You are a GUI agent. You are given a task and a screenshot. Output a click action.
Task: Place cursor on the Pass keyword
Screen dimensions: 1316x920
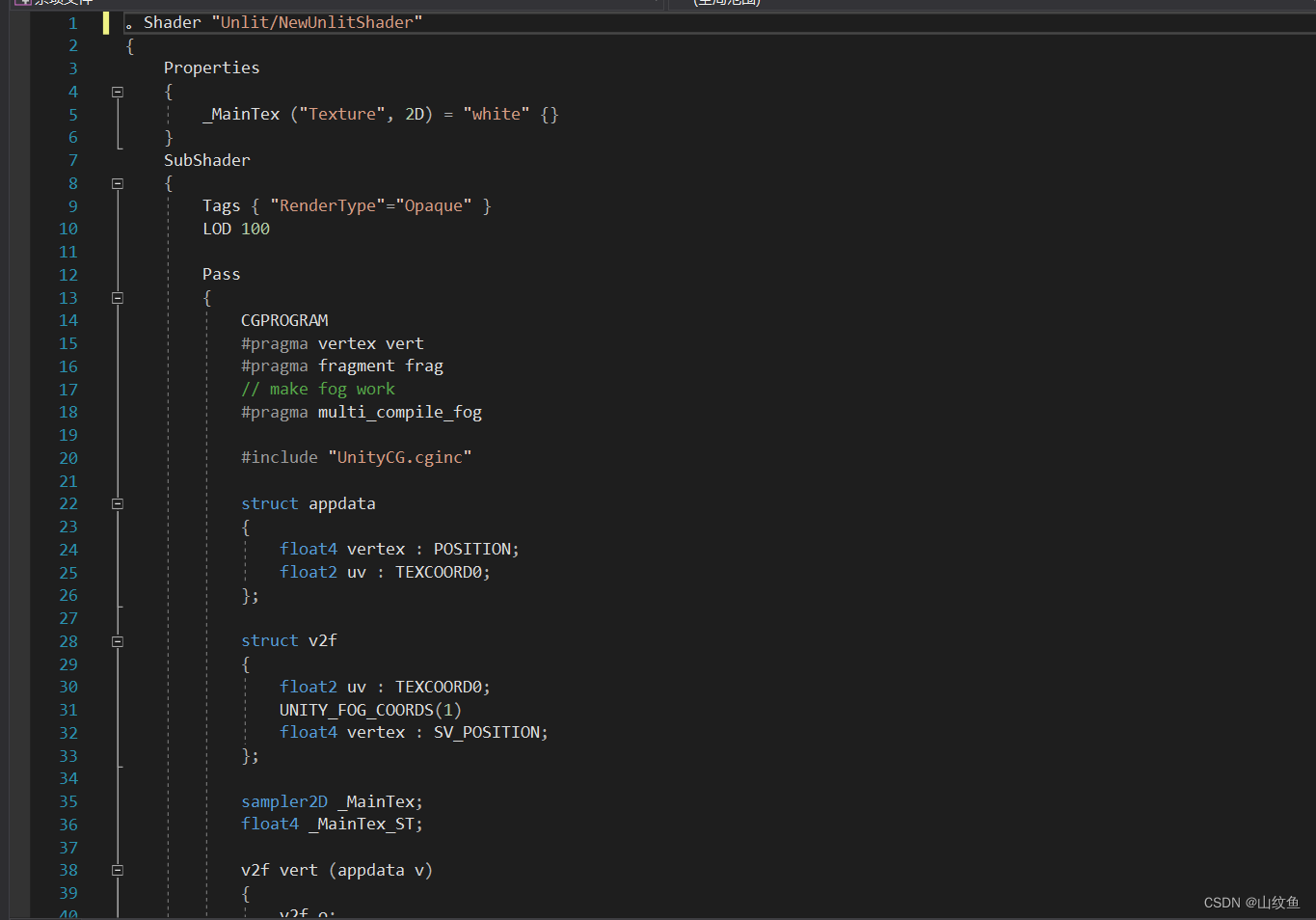[x=221, y=274]
